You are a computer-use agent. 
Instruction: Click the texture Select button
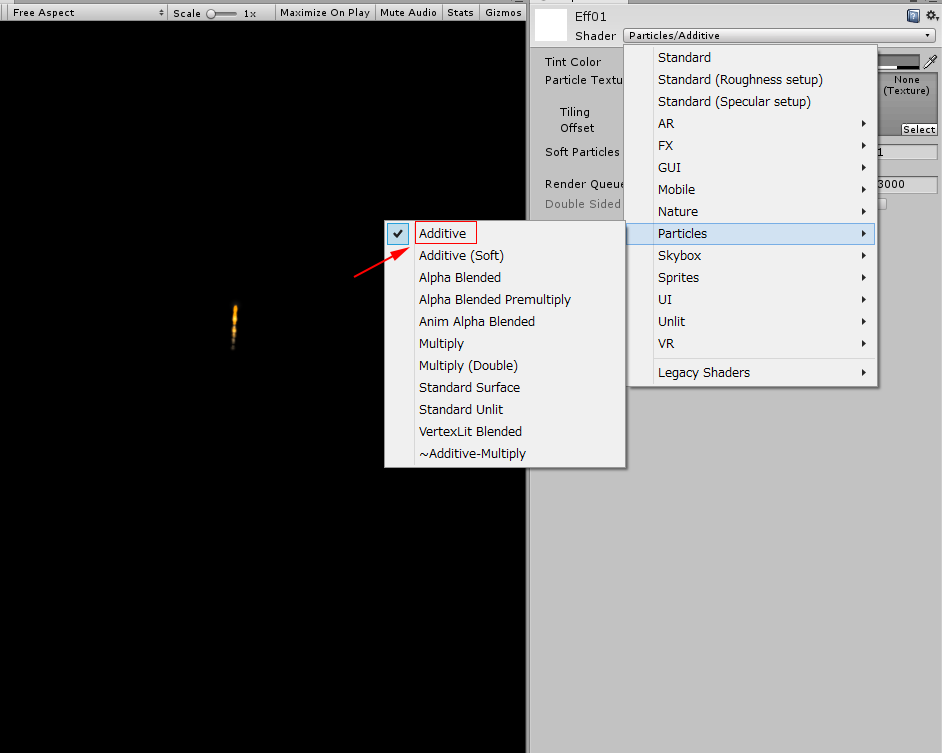tap(919, 129)
